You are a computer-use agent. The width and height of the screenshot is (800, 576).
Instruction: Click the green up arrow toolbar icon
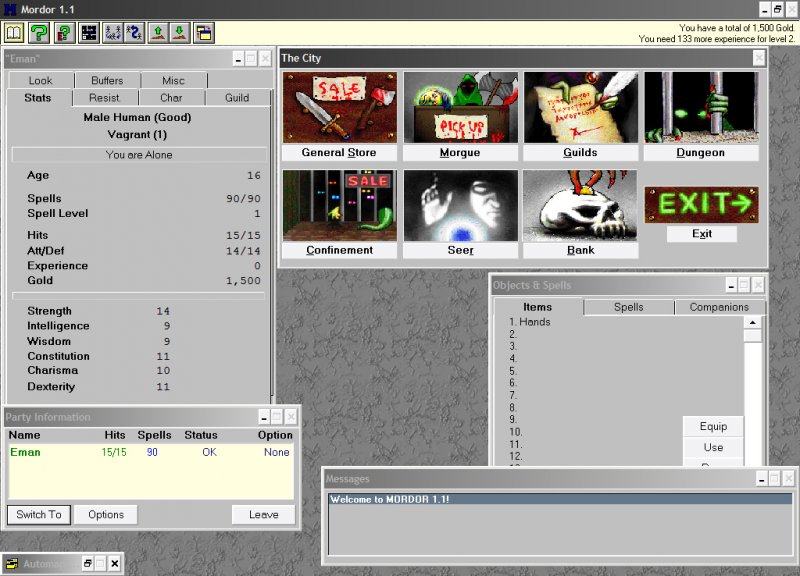[x=158, y=33]
